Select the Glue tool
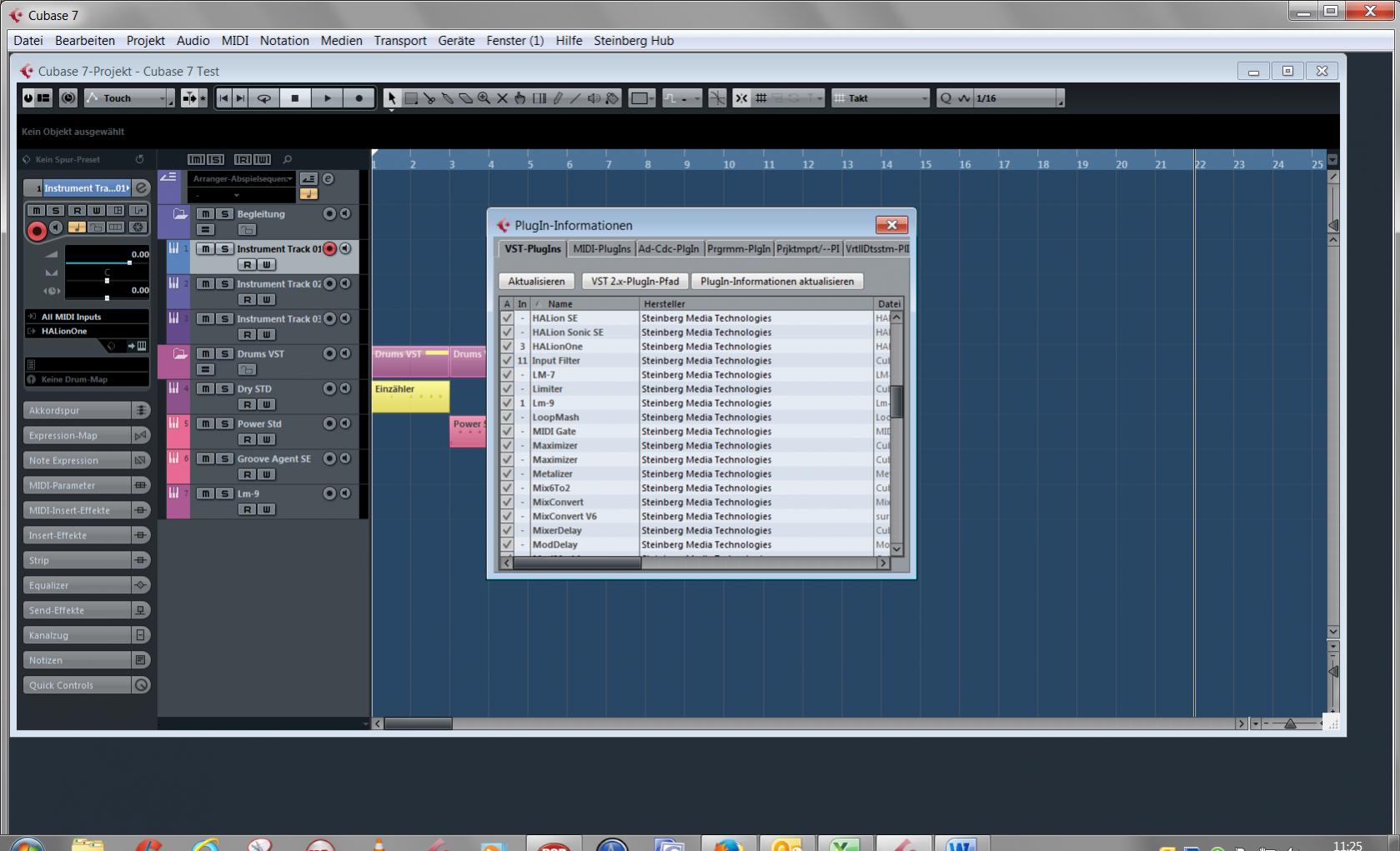This screenshot has height=851, width=1400. [448, 98]
